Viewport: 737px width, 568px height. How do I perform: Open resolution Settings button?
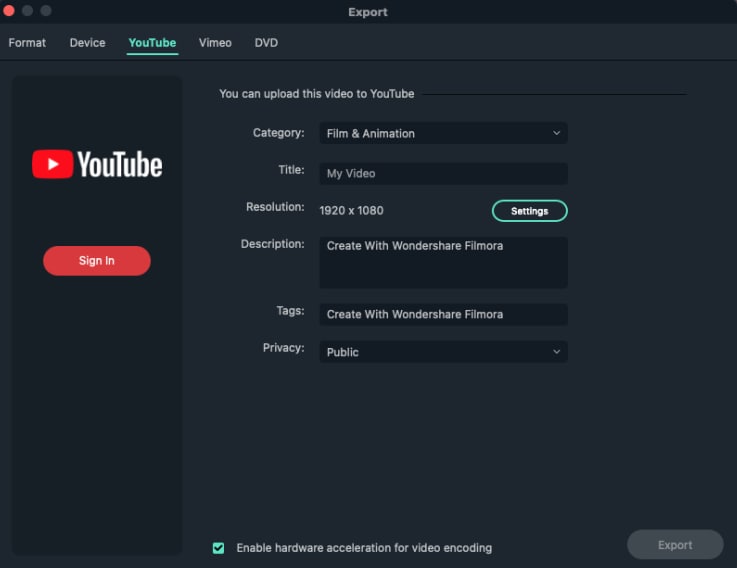point(530,211)
